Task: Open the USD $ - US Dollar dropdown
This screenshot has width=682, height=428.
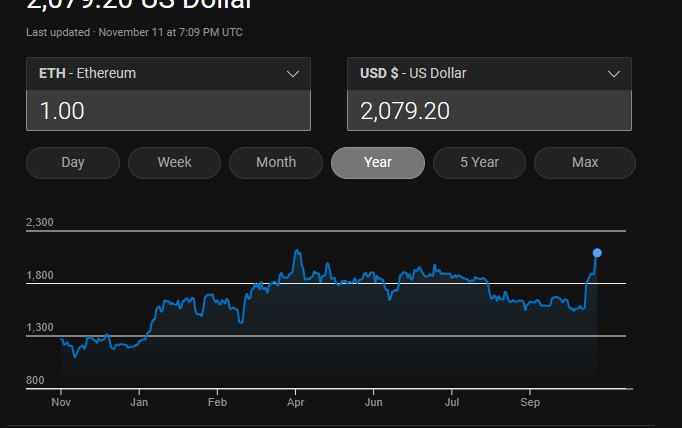Action: [489, 74]
